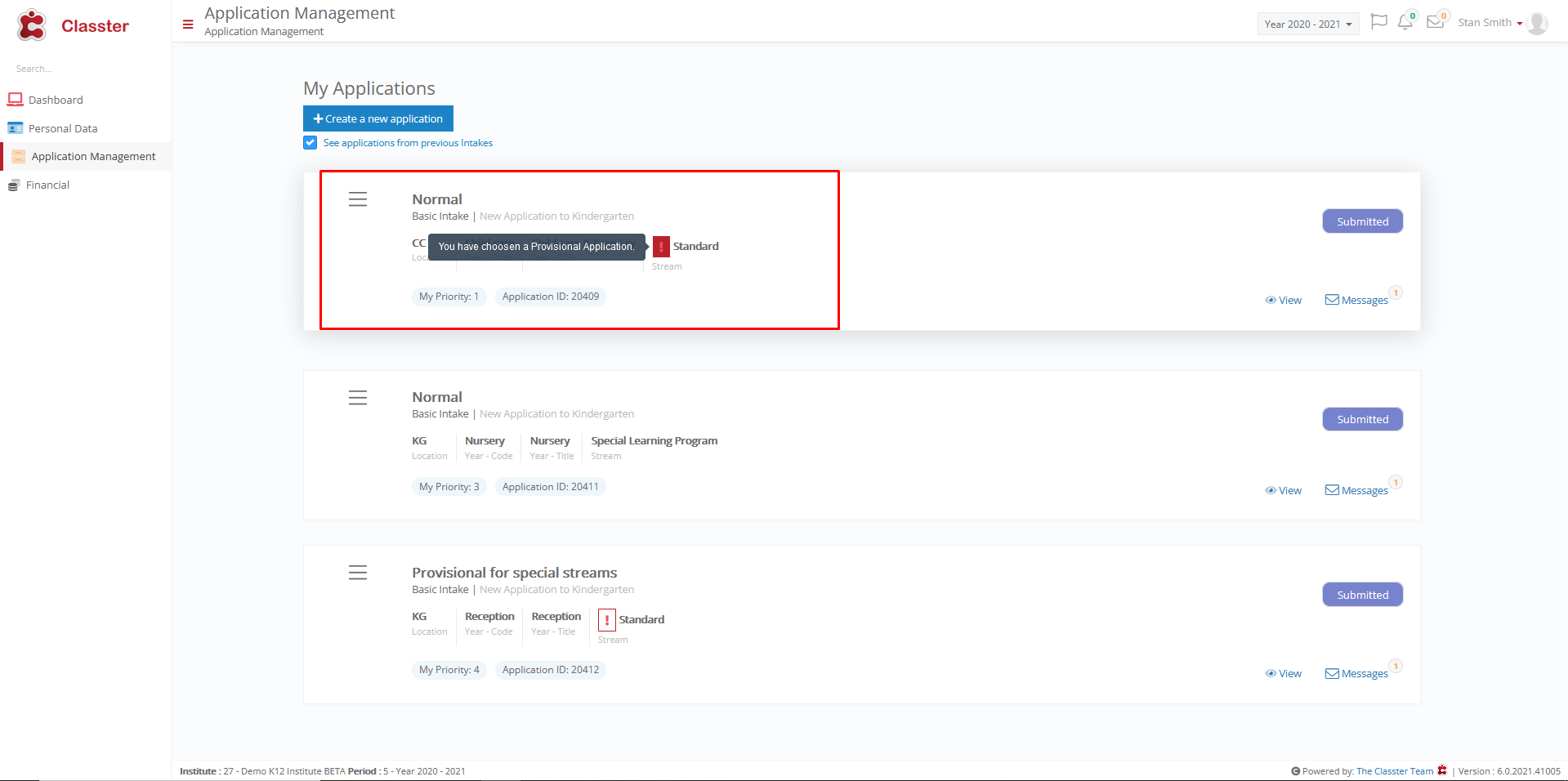The height and width of the screenshot is (781, 1568).
Task: Open the flag notifications icon
Action: click(x=1379, y=22)
